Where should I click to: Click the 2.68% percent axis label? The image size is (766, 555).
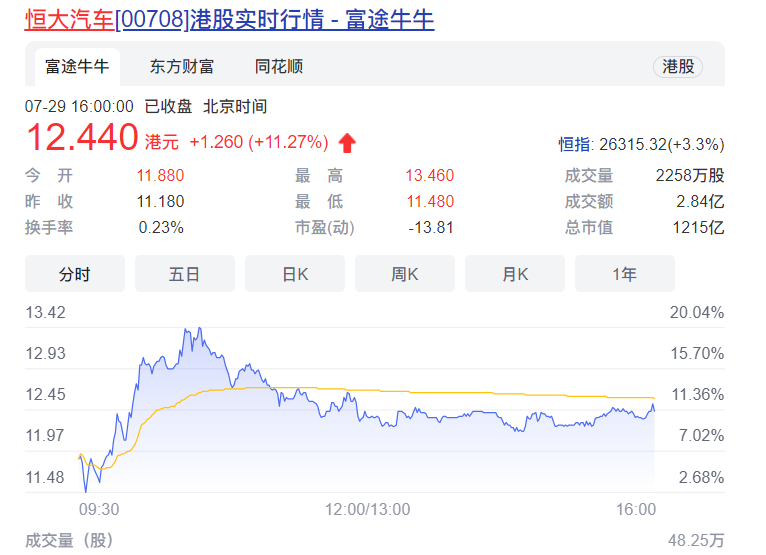701,477
